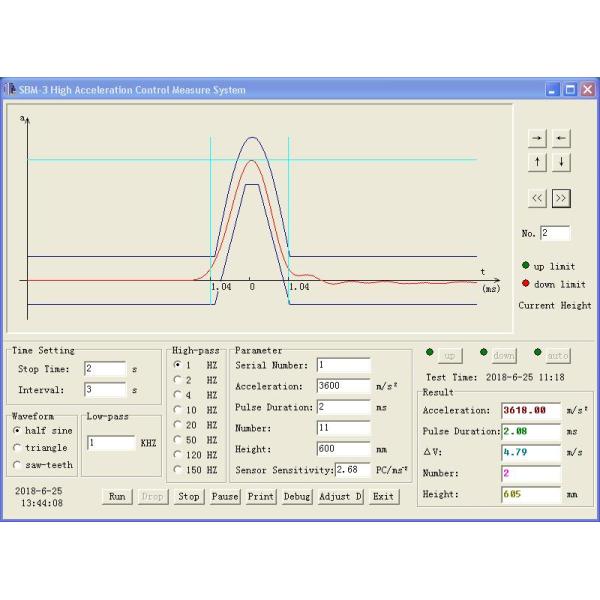Select 150 HZ high-pass option

pos(178,469)
